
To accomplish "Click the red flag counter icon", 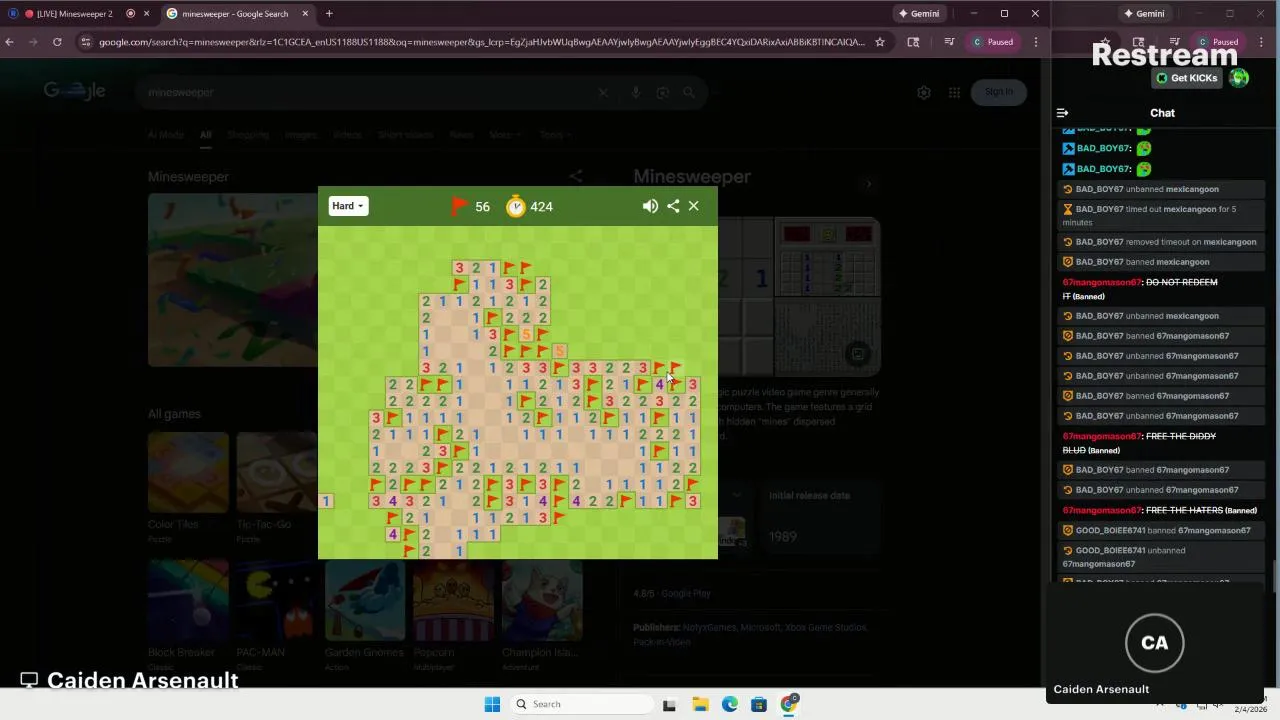I will pyautogui.click(x=459, y=206).
